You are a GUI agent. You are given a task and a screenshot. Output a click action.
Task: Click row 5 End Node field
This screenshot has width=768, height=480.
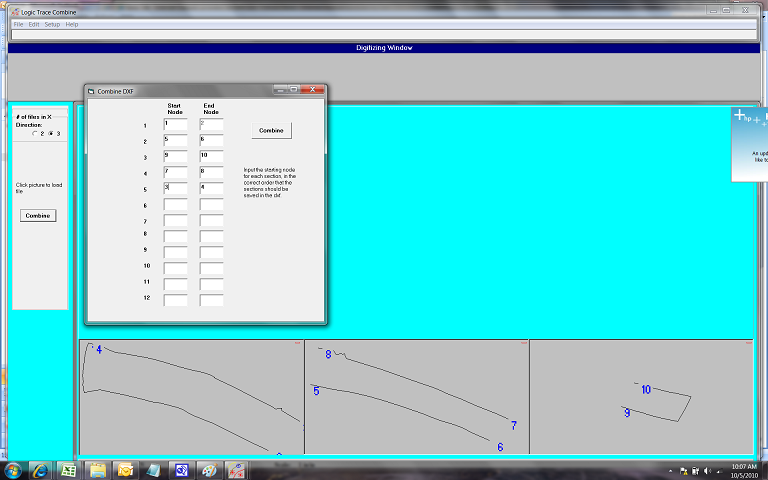(x=211, y=189)
